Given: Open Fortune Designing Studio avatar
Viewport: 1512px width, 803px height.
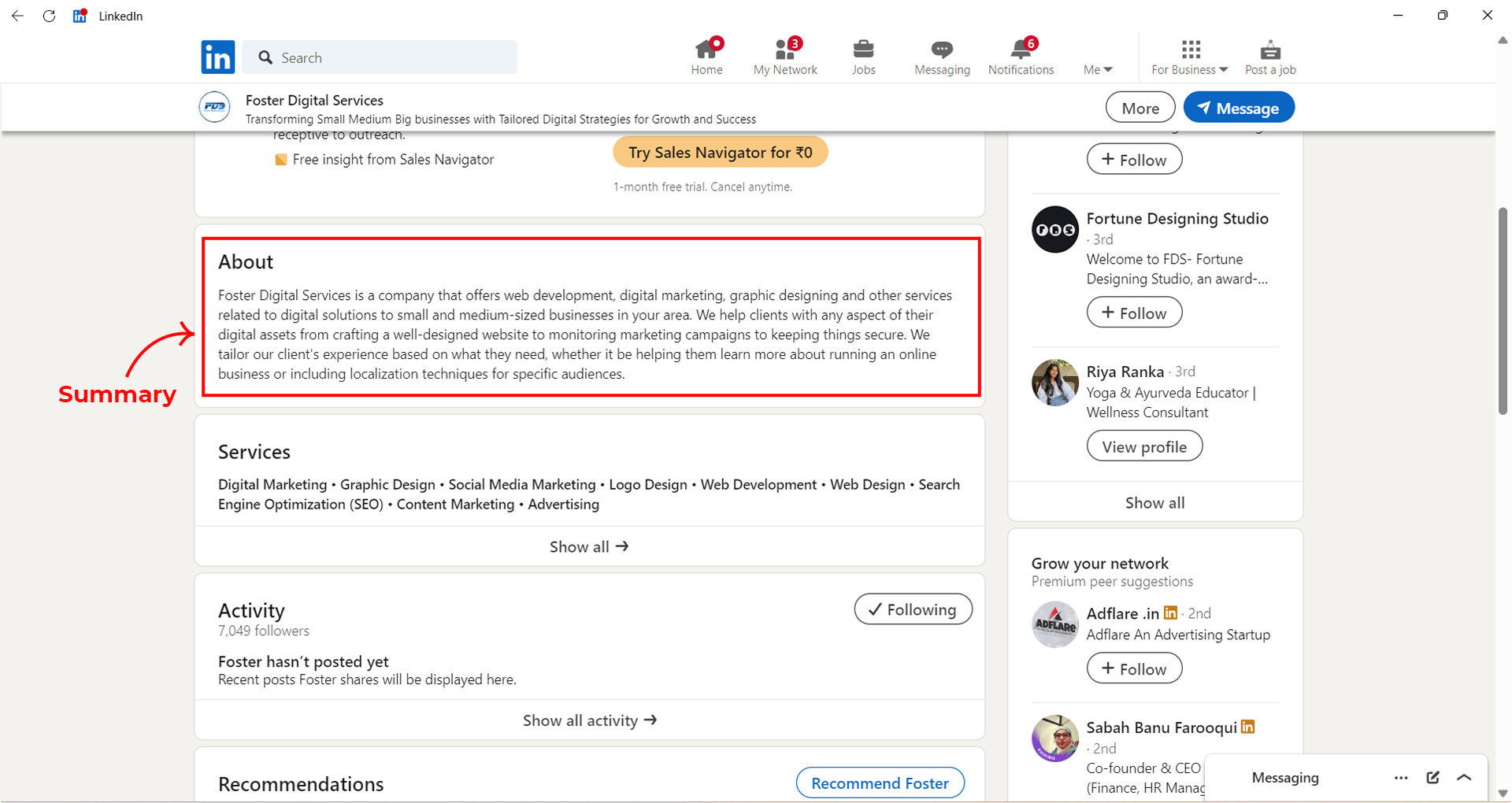Looking at the screenshot, I should (1054, 229).
